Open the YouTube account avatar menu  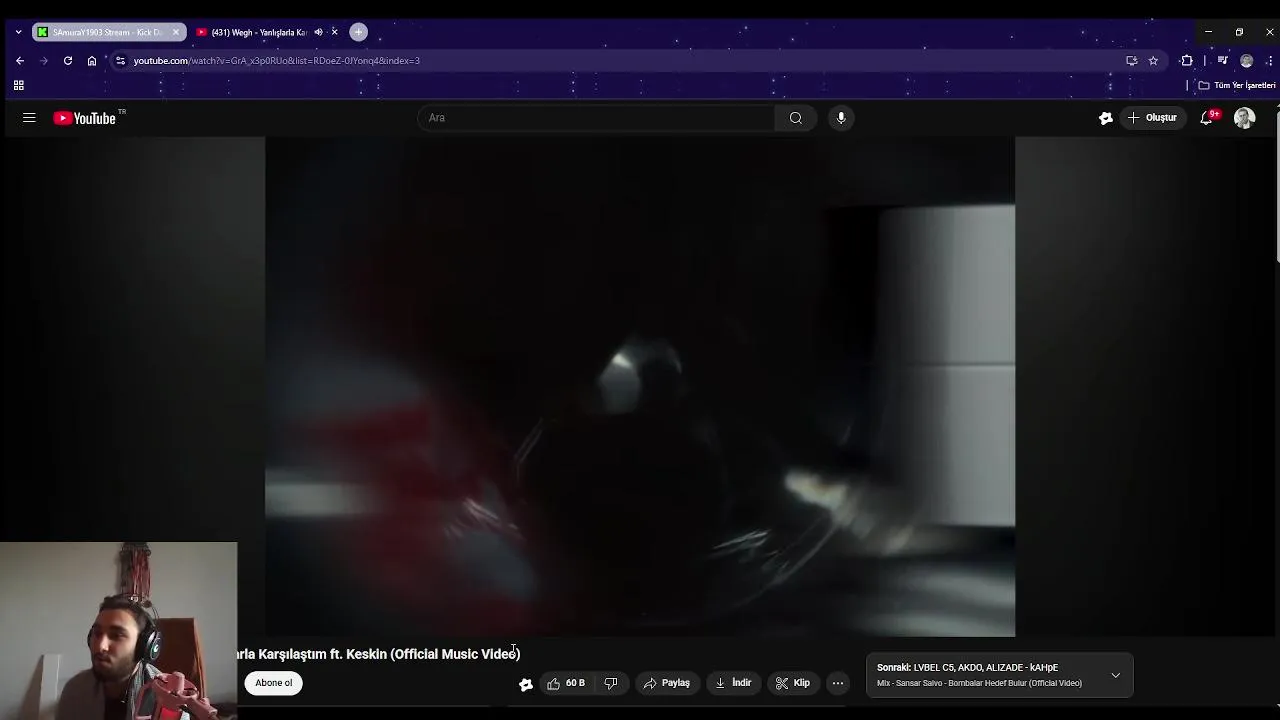1245,118
